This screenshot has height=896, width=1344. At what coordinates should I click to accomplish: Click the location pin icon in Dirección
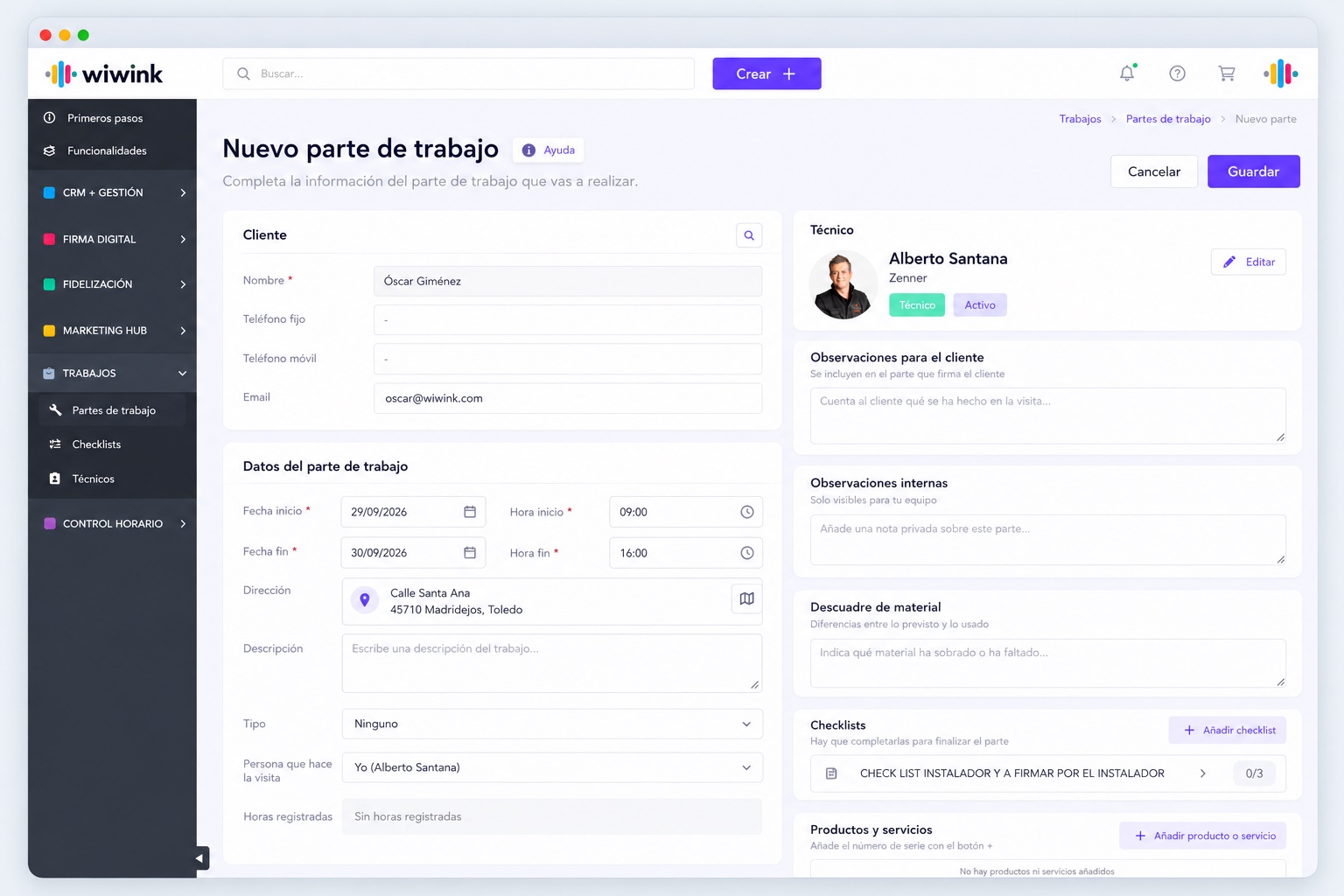(x=365, y=600)
